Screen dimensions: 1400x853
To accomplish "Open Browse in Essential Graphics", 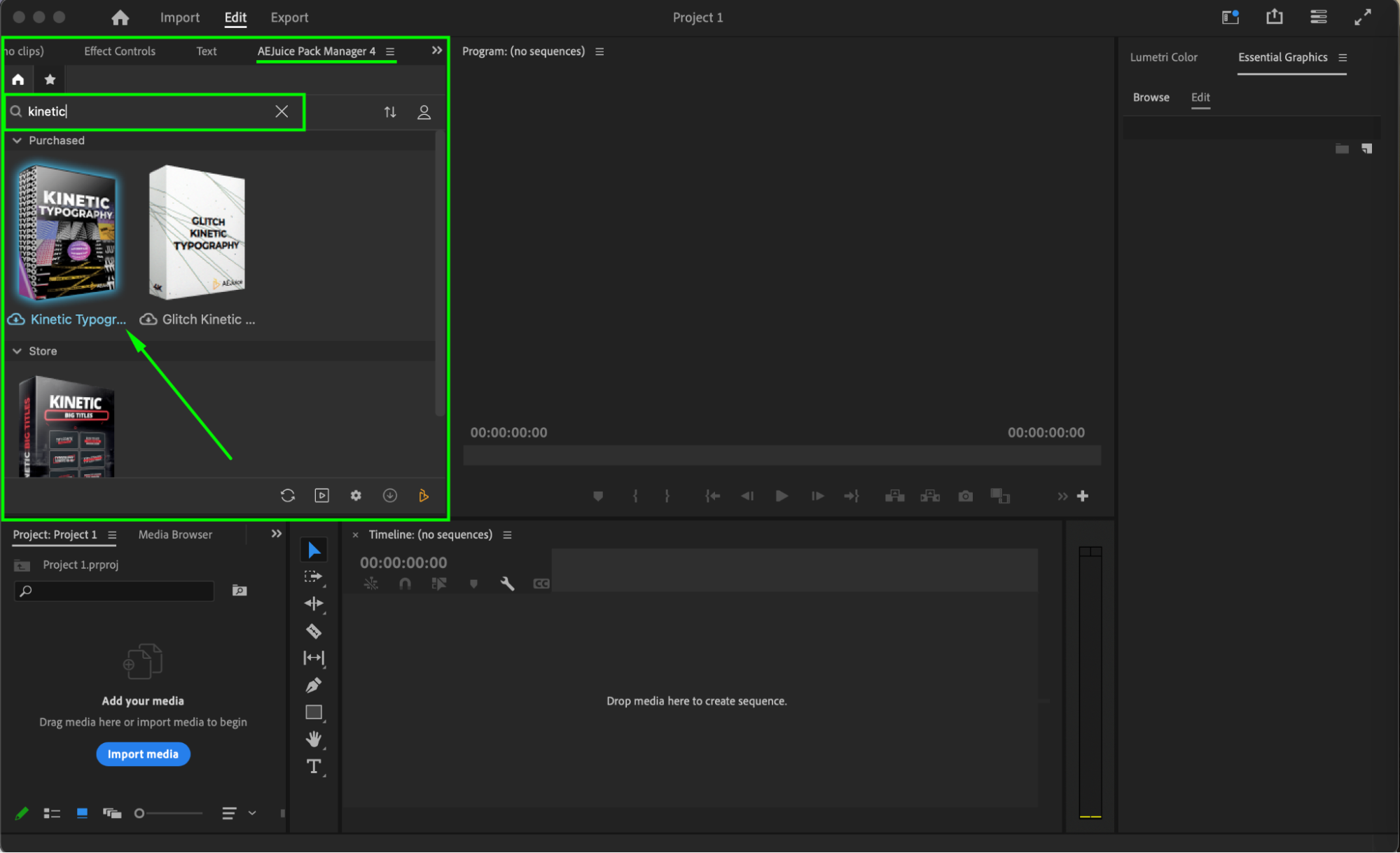I will [x=1151, y=97].
